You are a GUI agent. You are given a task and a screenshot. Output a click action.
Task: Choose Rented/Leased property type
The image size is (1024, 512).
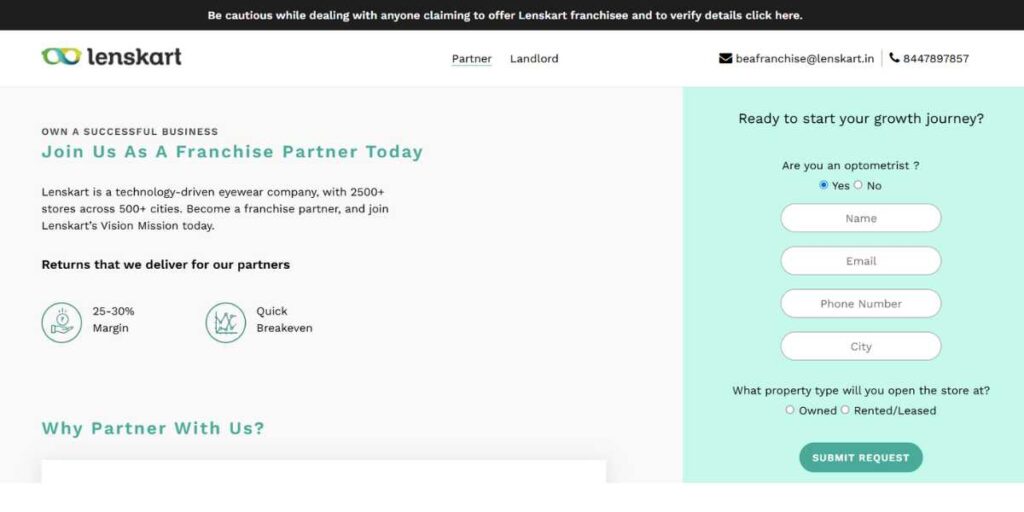(x=845, y=410)
